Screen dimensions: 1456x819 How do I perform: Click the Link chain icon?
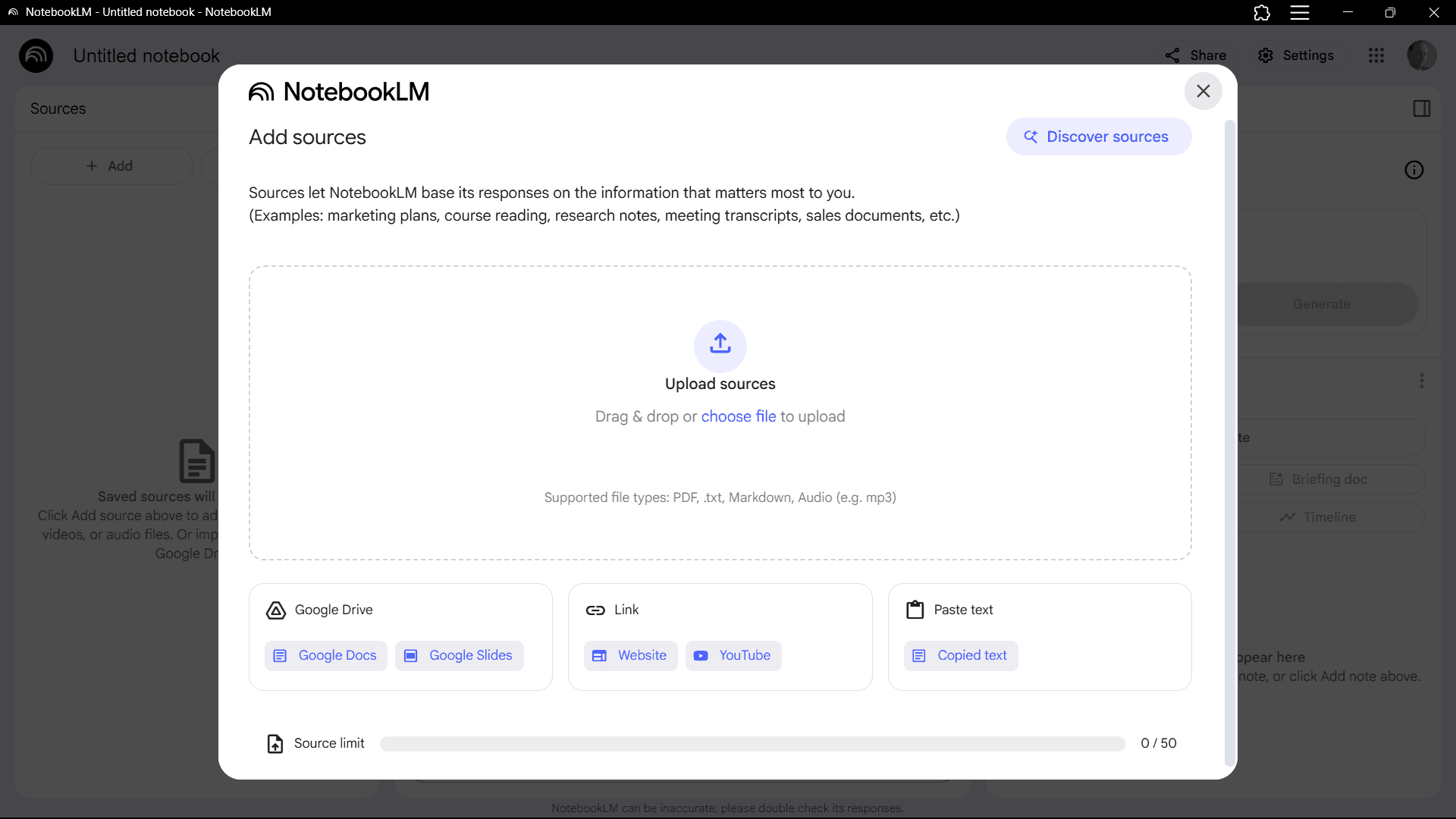tap(595, 610)
